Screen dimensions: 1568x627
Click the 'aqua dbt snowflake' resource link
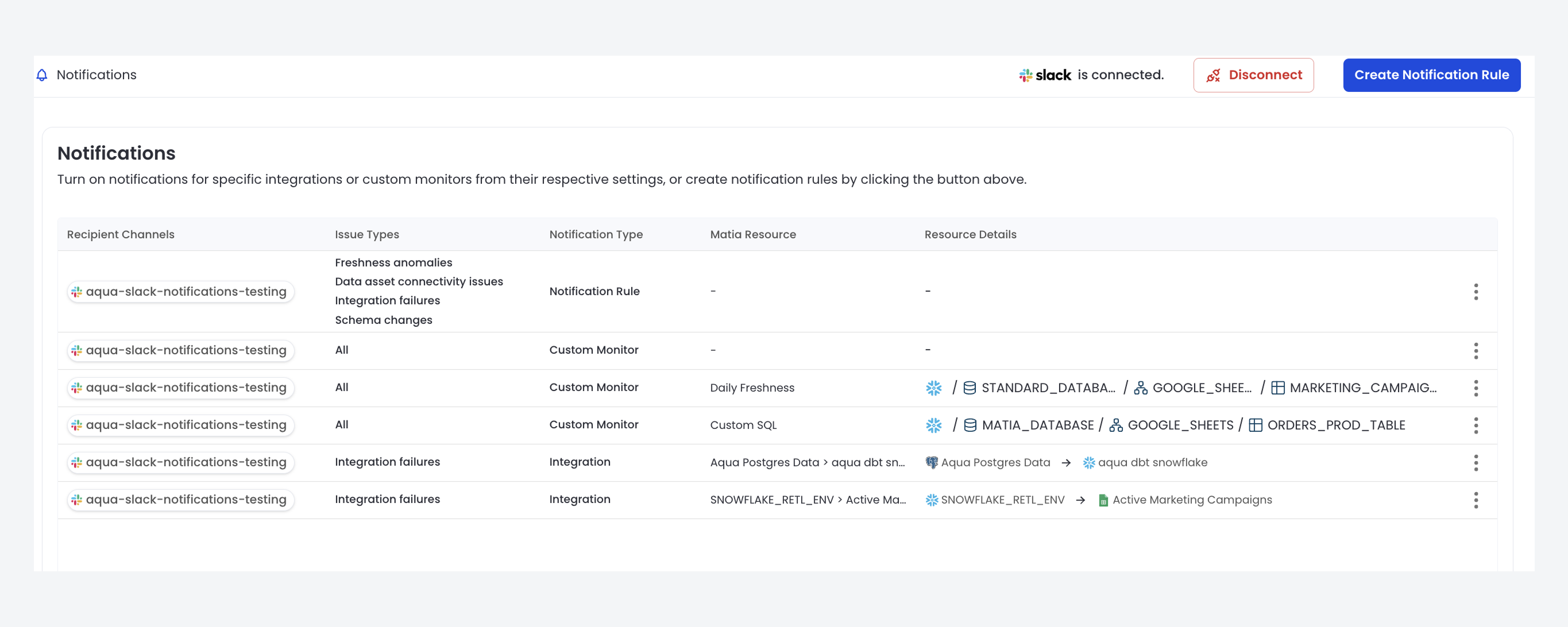1153,462
